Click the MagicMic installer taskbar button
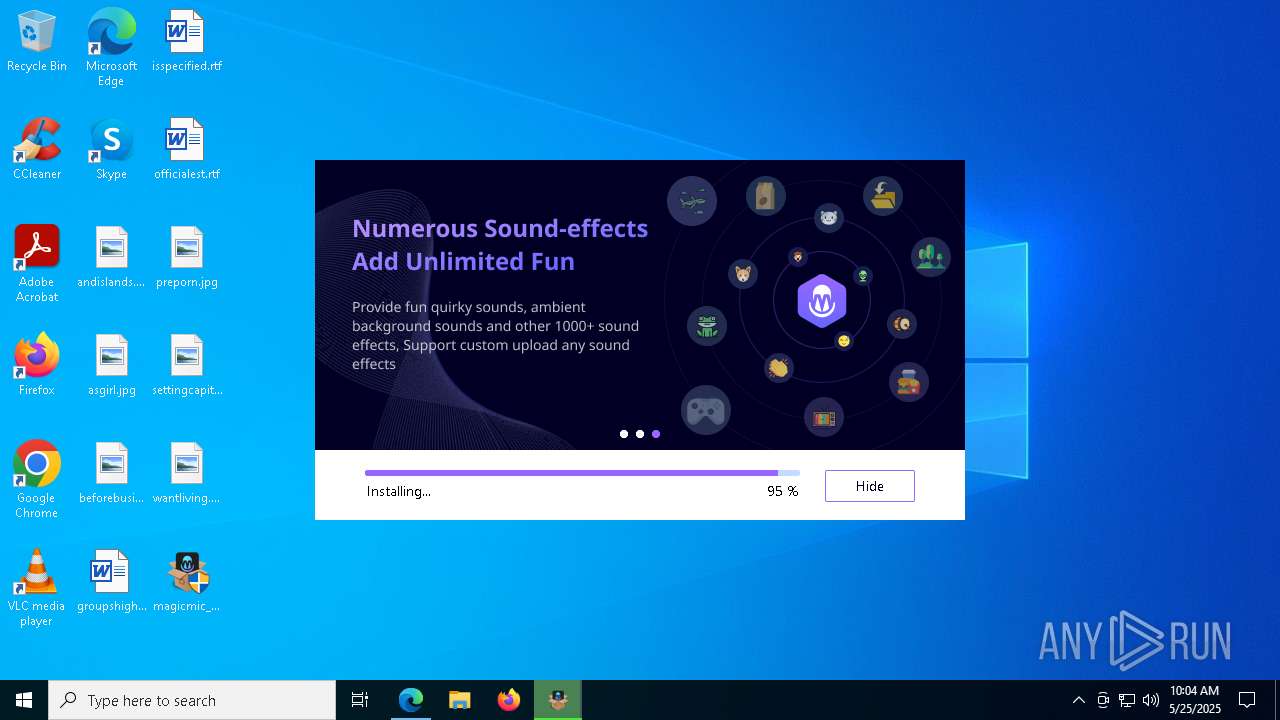Screen dimensions: 1280x720 click(x=558, y=700)
